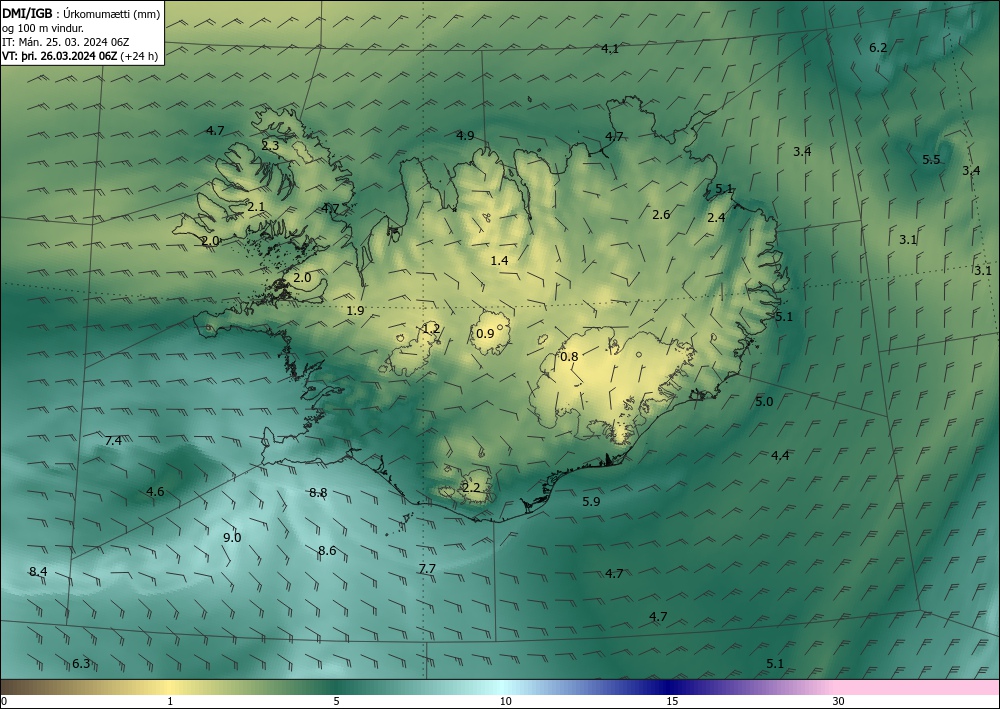
Task: Click the dark navy segment of the color scale
Action: point(670,687)
